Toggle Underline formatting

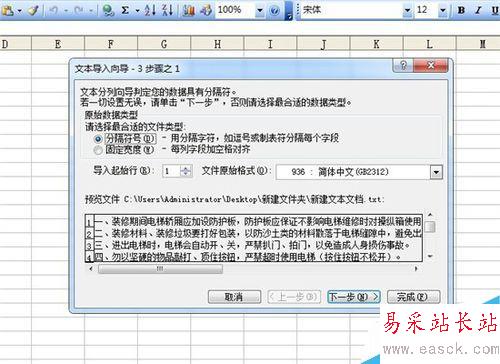[495, 10]
